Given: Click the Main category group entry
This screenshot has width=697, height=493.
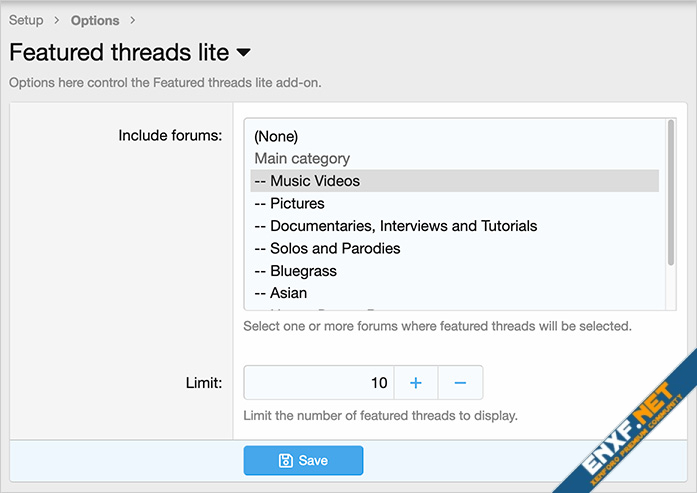Looking at the screenshot, I should 302,158.
